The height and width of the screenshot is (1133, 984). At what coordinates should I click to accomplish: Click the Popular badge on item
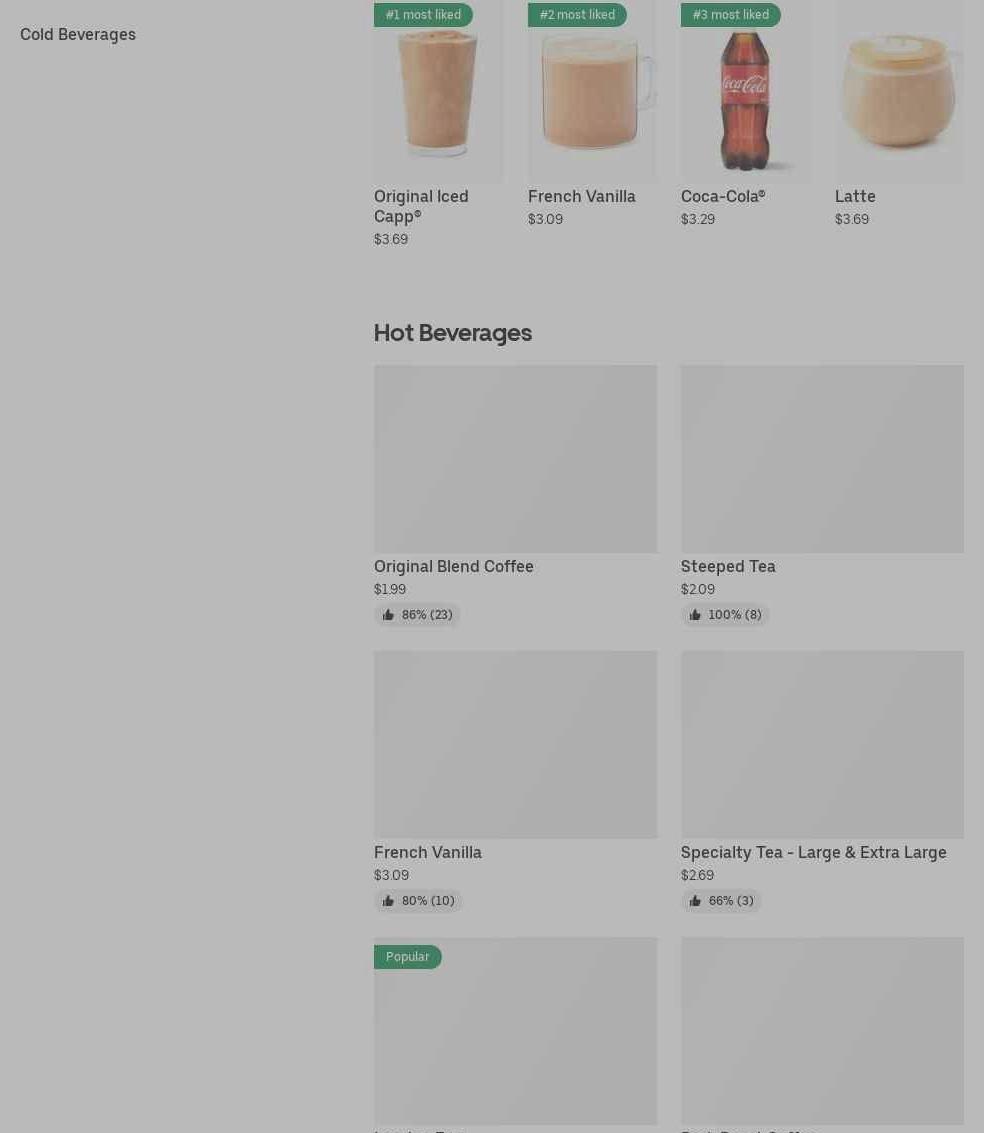point(407,957)
